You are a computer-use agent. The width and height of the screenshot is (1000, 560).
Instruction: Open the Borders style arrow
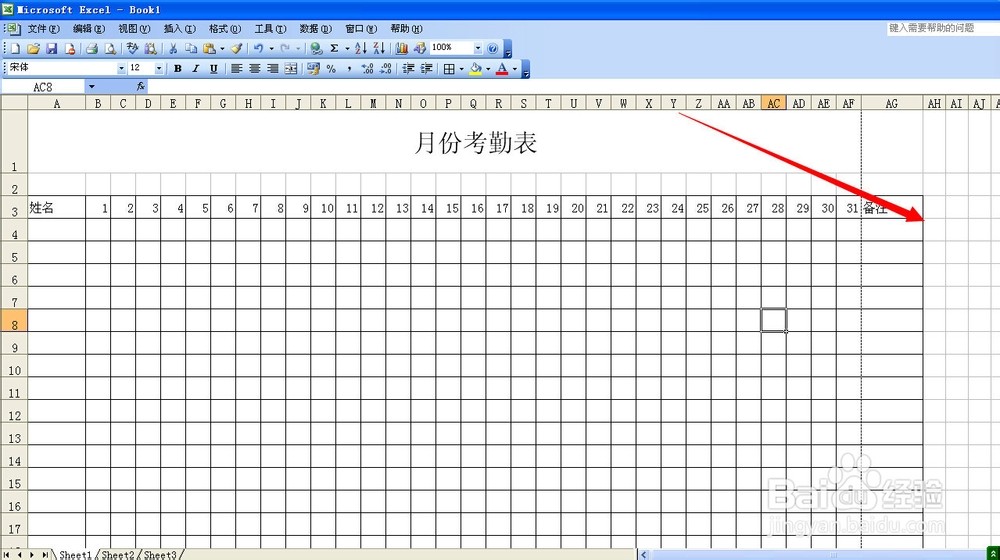pyautogui.click(x=461, y=69)
